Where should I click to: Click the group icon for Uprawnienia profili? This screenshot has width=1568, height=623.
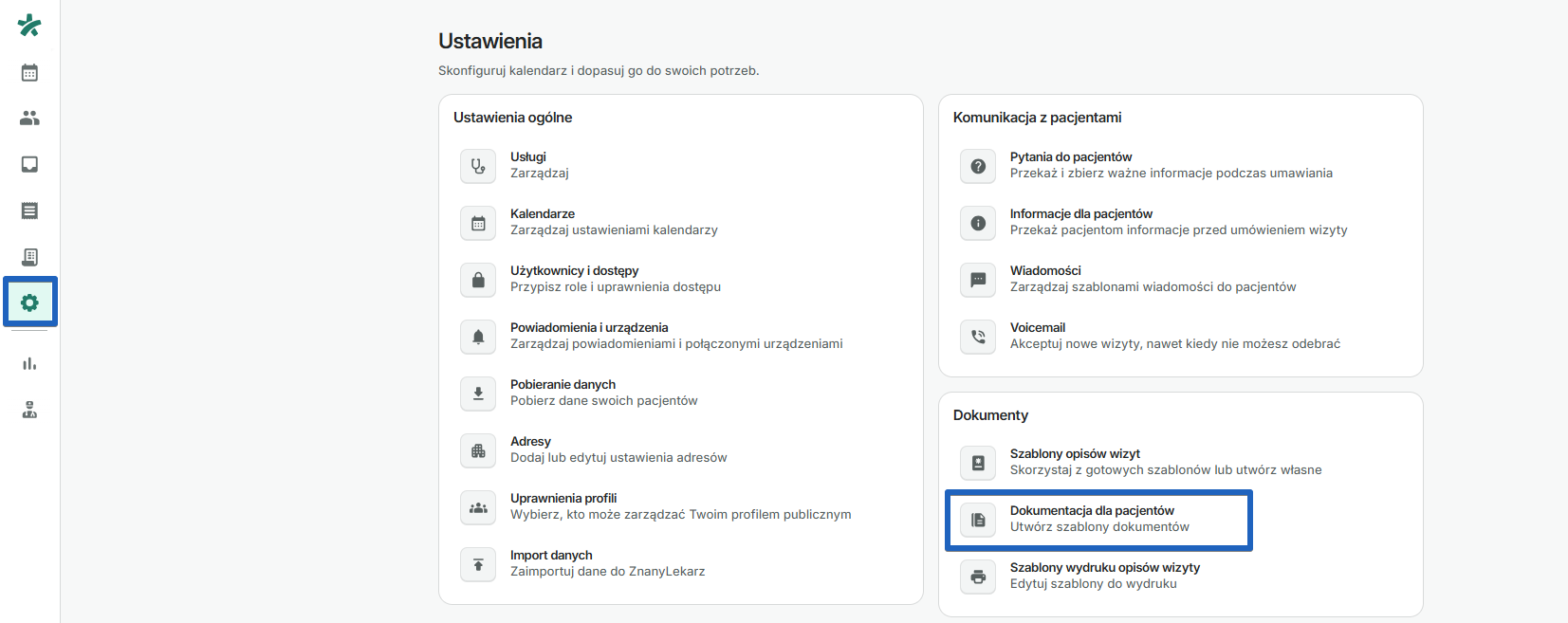pyautogui.click(x=478, y=507)
